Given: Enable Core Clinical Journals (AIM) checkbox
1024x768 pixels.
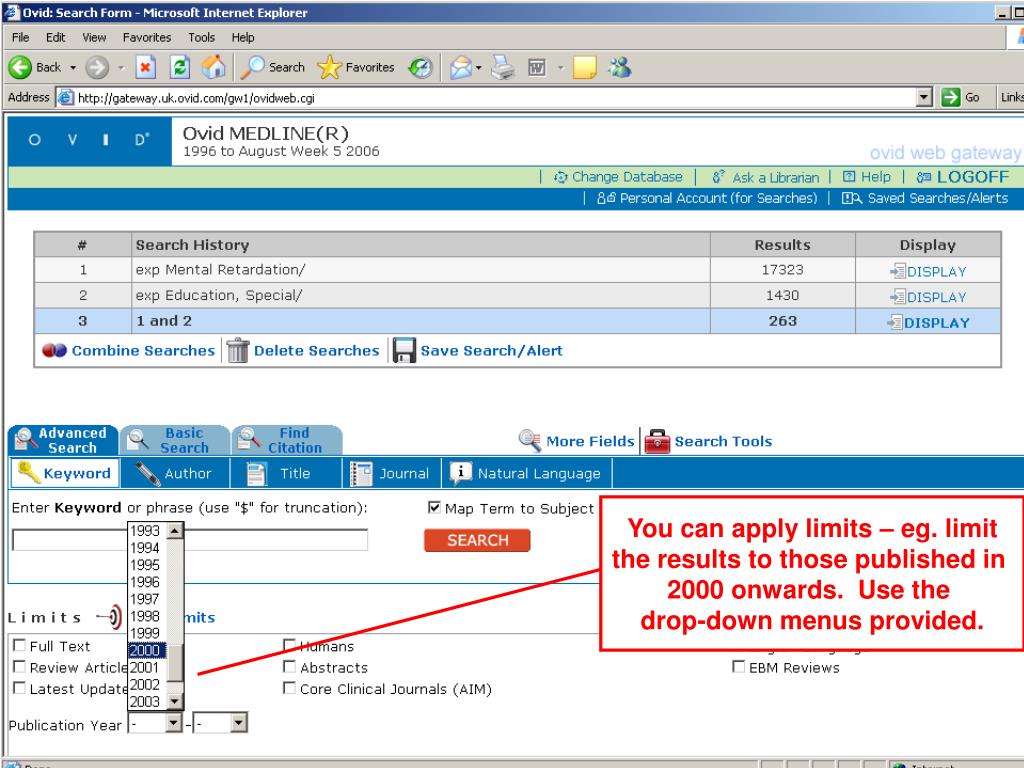Looking at the screenshot, I should click(x=289, y=688).
